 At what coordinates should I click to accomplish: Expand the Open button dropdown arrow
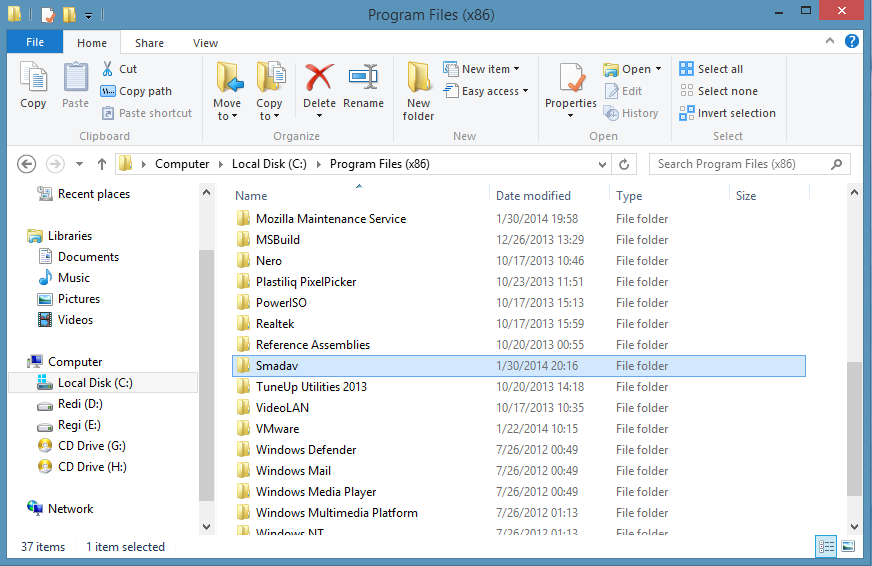tap(658, 69)
